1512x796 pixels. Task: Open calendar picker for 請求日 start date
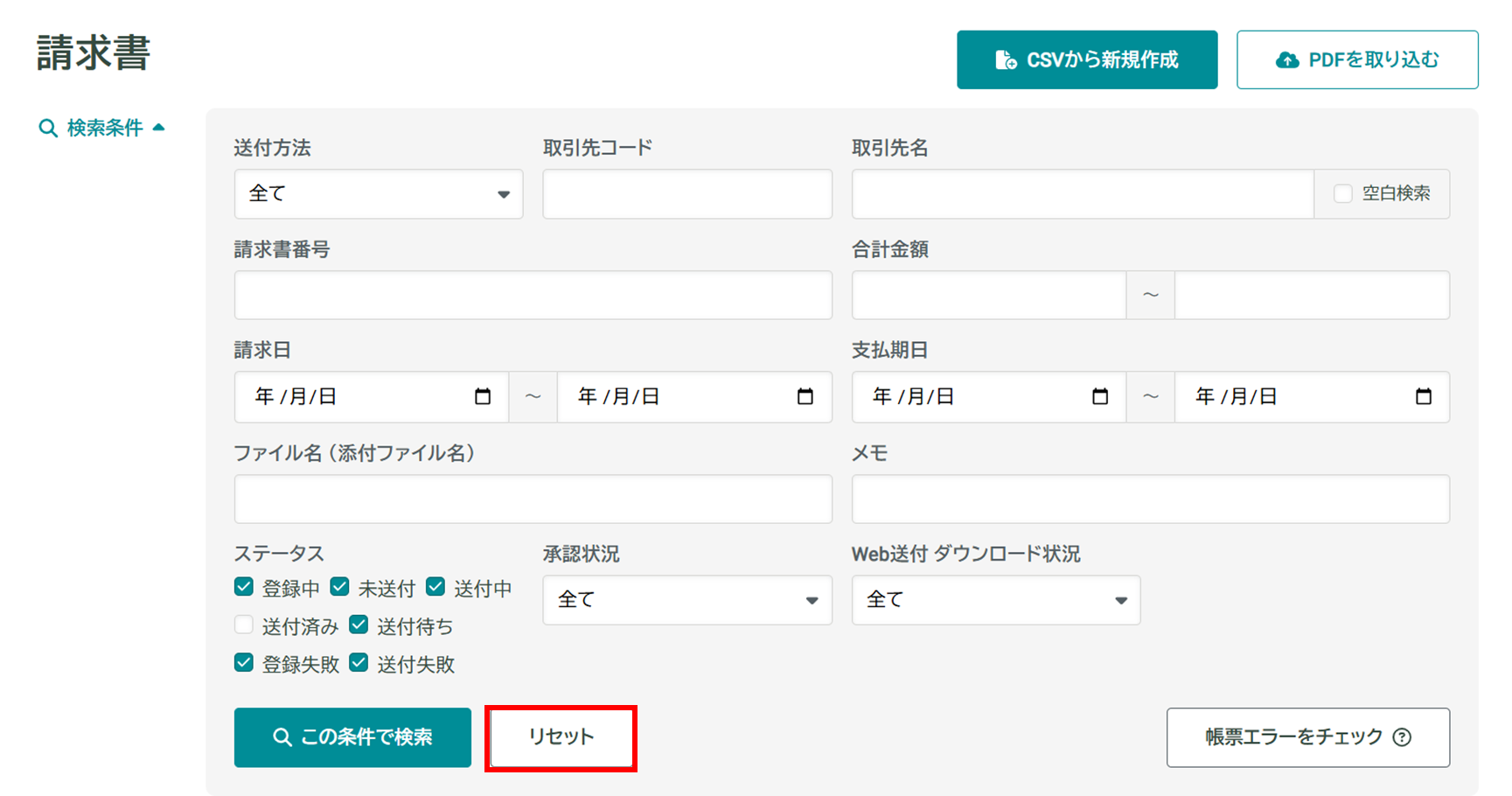pos(482,397)
